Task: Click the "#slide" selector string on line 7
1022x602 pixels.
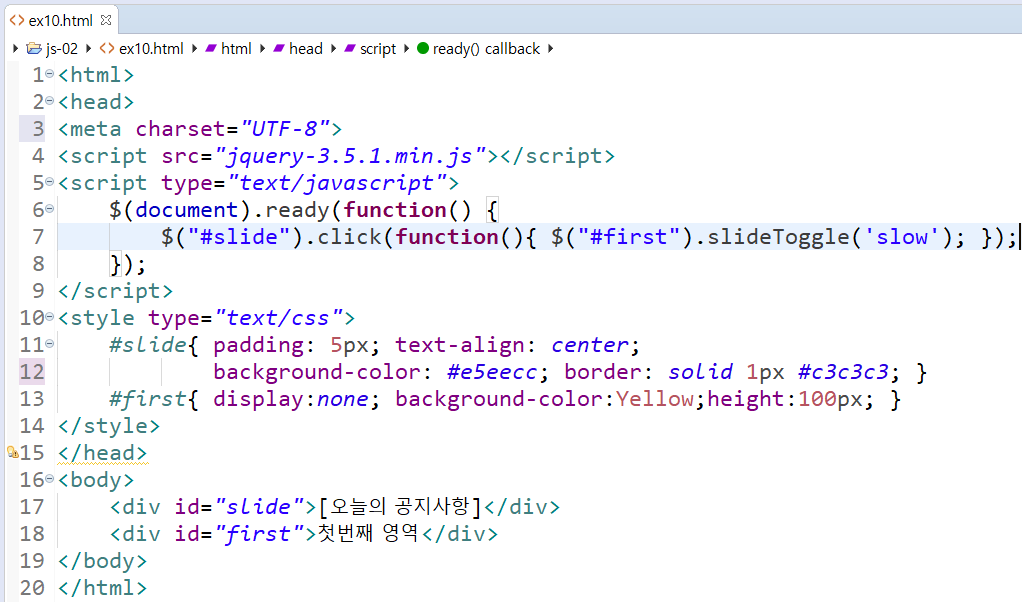Action: (x=239, y=236)
